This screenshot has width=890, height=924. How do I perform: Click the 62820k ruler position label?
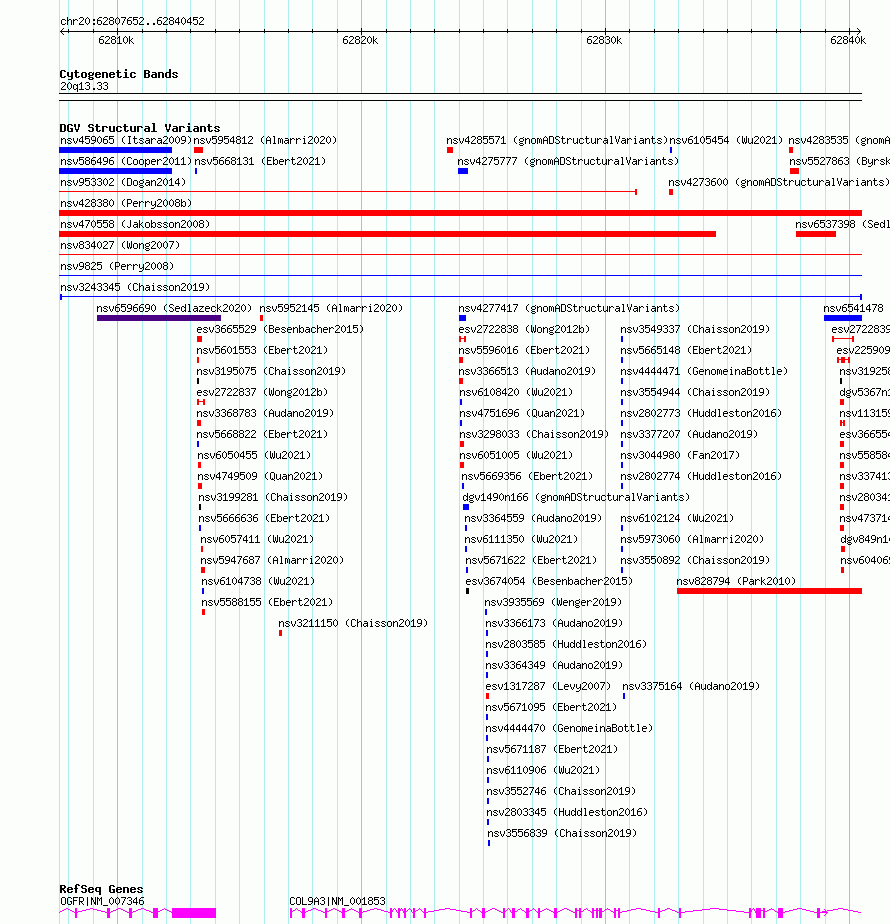tap(360, 40)
